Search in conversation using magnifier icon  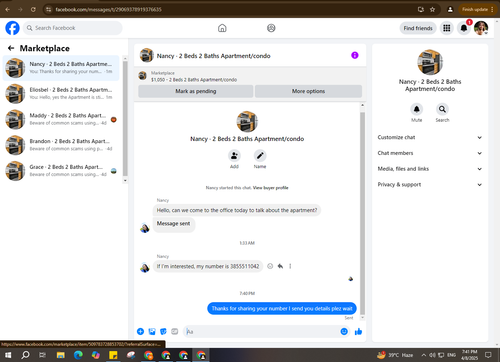(x=442, y=109)
